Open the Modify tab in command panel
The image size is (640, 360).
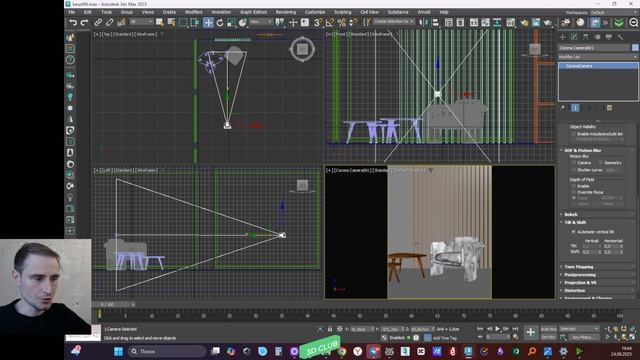574,37
